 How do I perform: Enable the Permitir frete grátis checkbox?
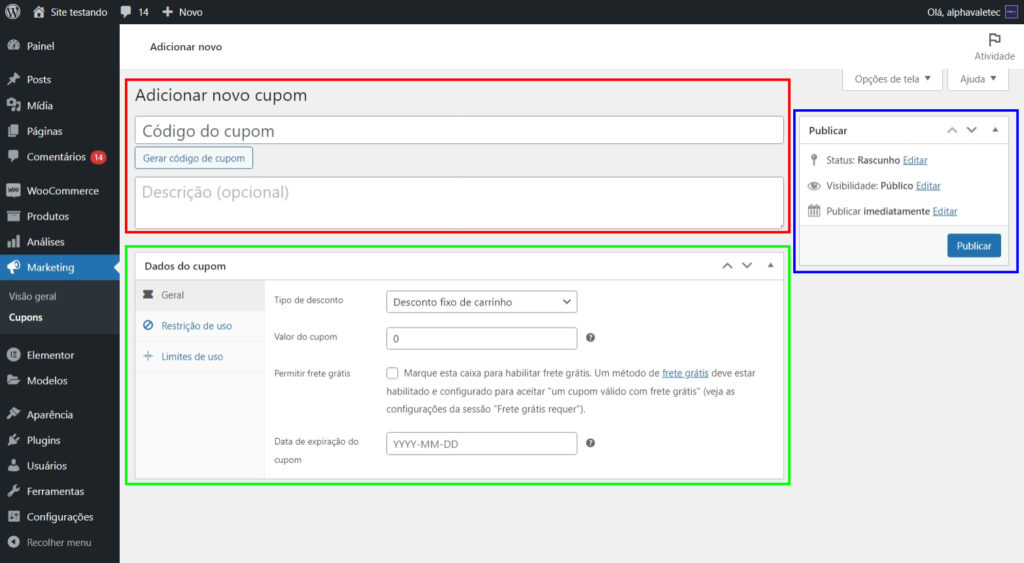(x=392, y=373)
